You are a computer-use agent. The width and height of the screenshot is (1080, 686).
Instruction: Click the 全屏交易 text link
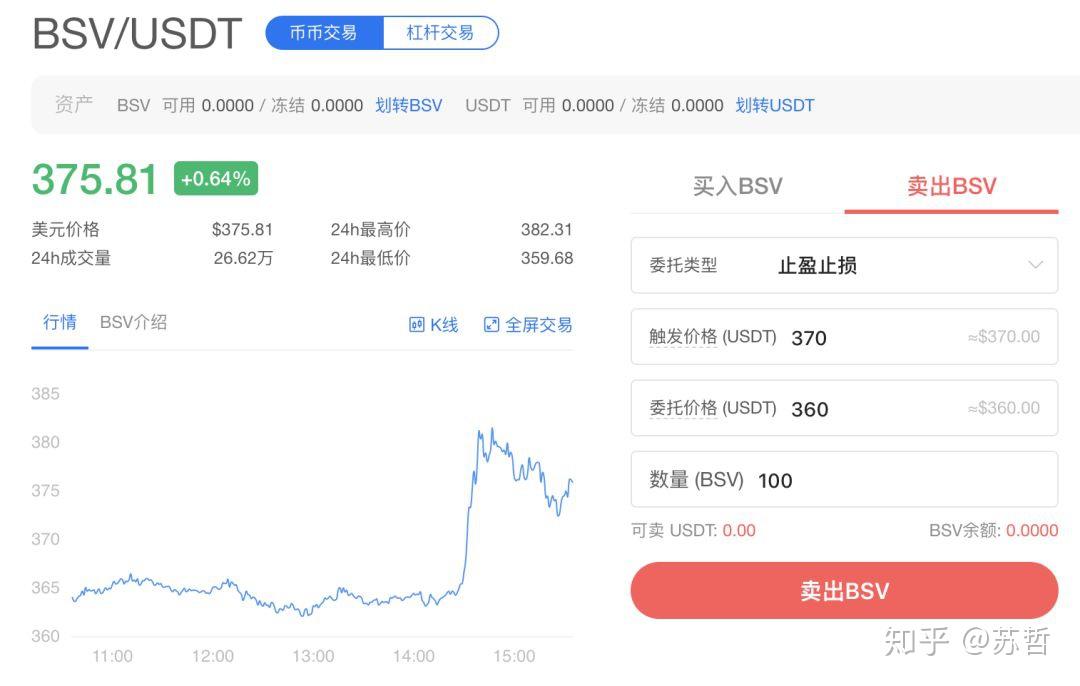(539, 325)
